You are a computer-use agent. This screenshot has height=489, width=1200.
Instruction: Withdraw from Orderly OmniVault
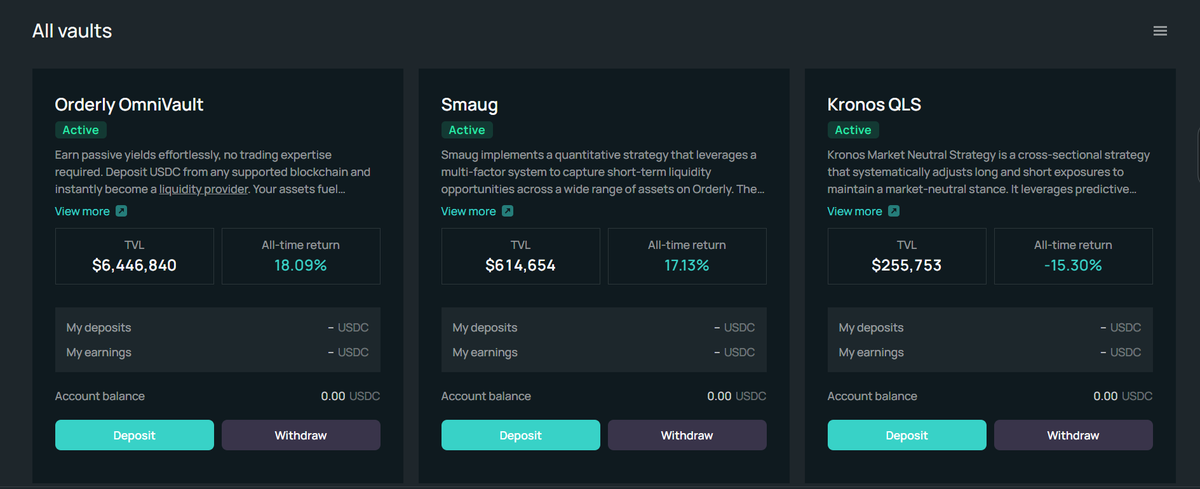pyautogui.click(x=301, y=435)
